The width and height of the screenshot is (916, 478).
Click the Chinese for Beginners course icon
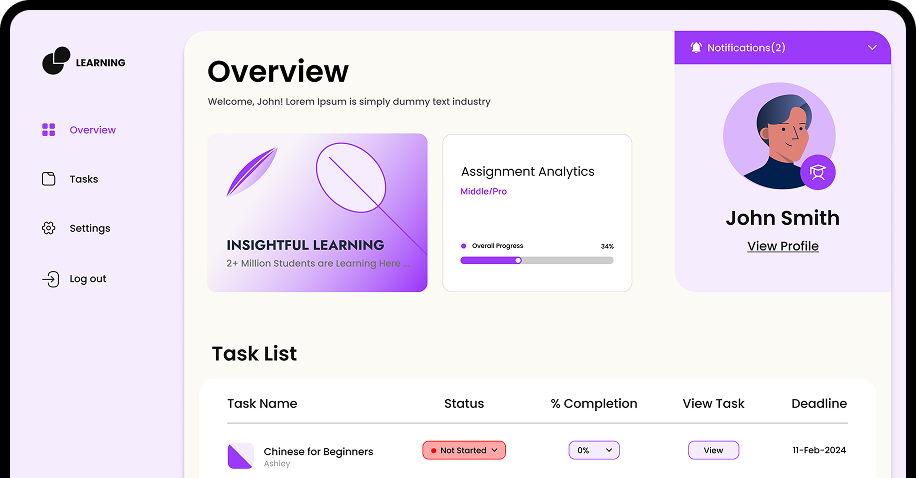(x=240, y=456)
